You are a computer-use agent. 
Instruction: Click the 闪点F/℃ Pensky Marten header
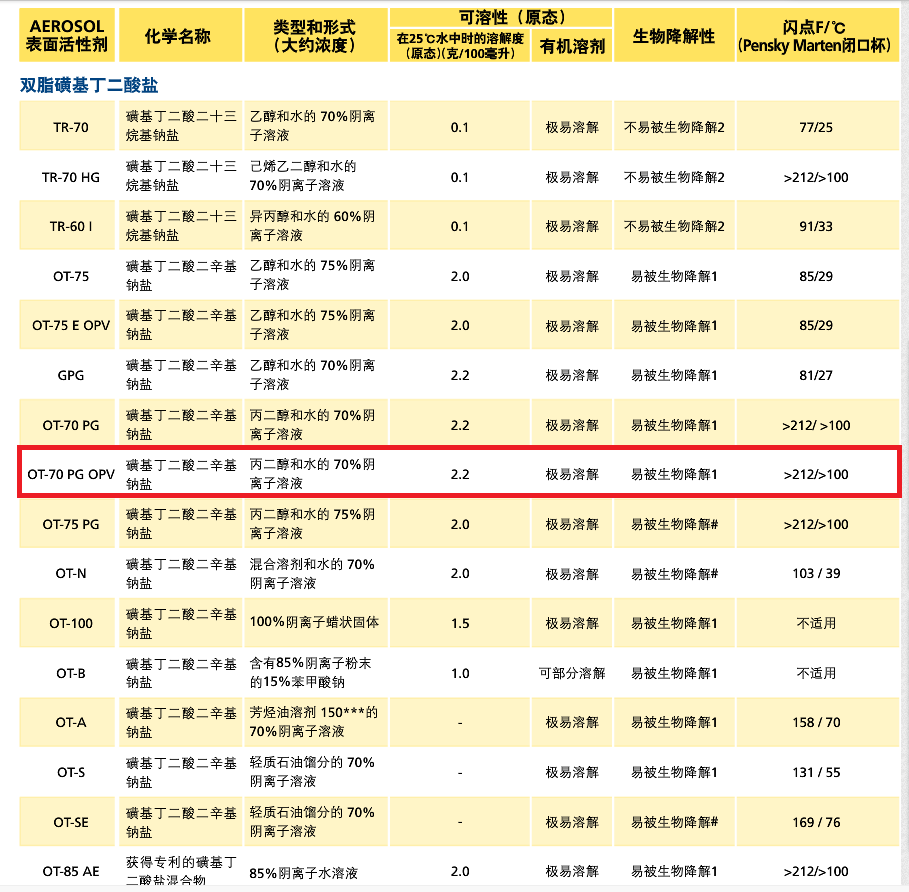coord(814,34)
